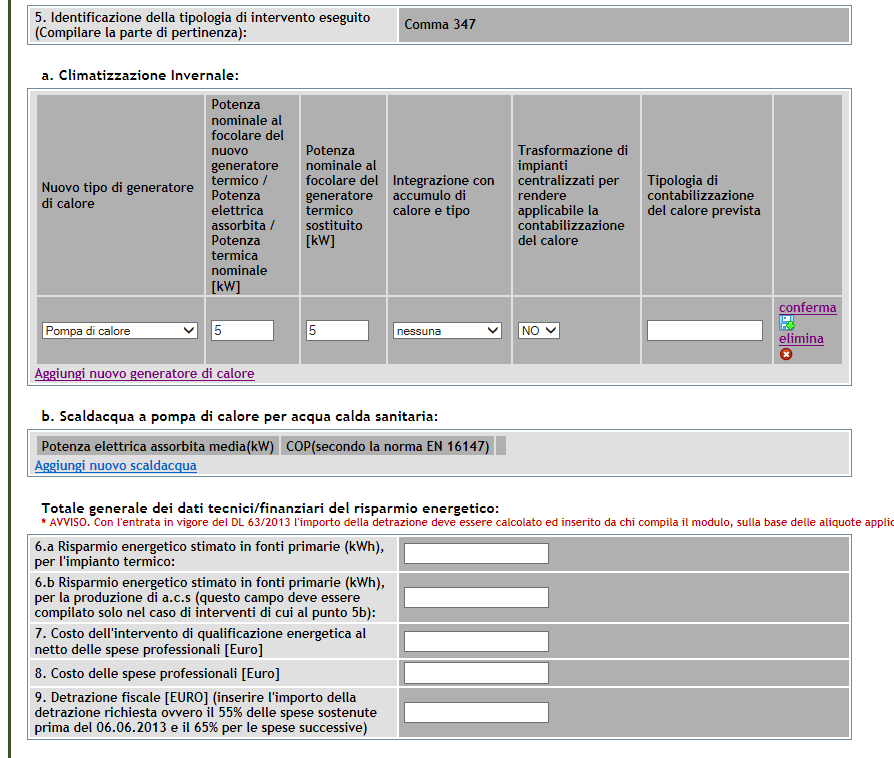Focus the 6.a energy savings input
894x758 pixels.
click(x=476, y=554)
